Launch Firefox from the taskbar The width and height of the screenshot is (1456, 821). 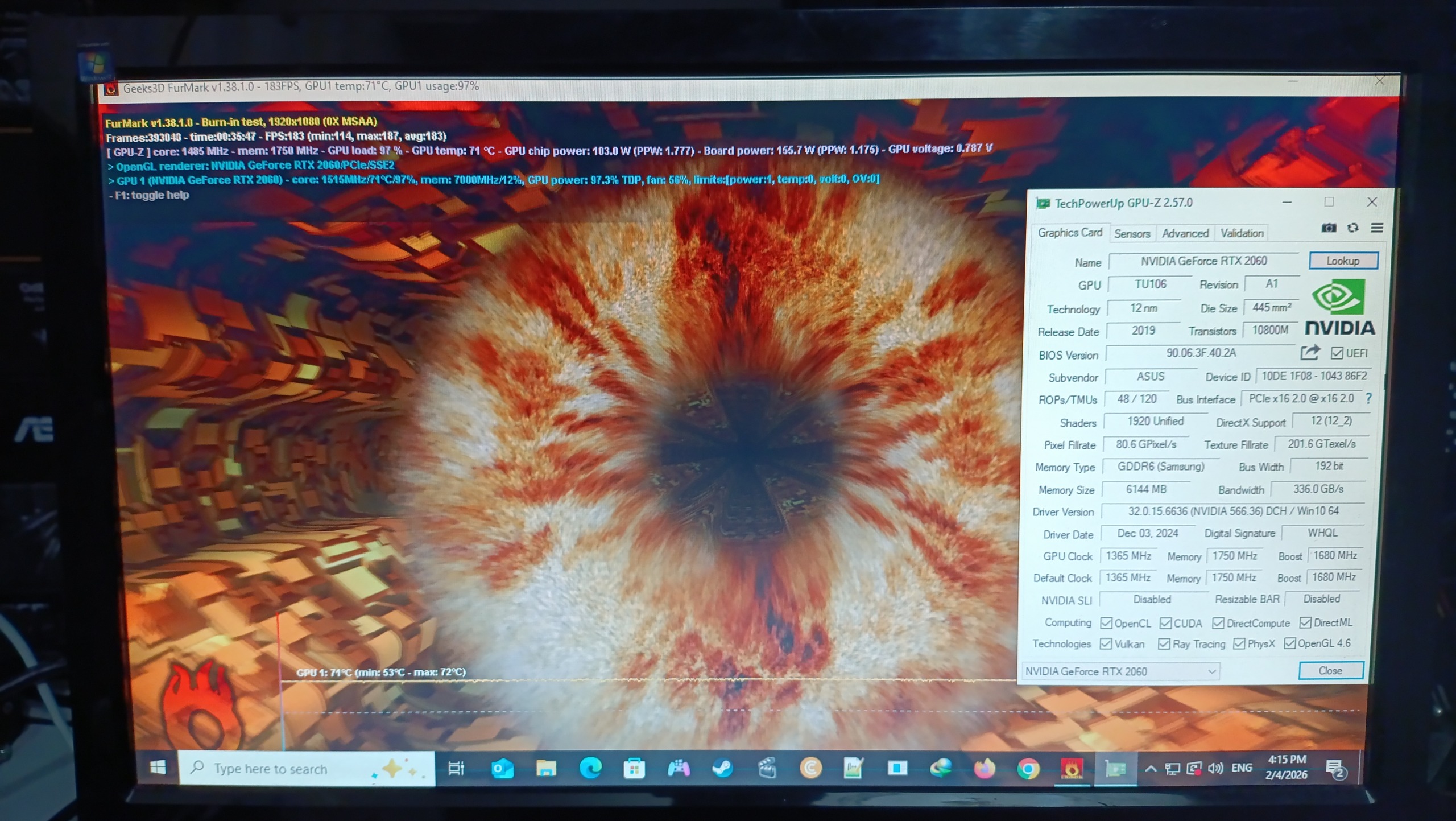click(985, 769)
